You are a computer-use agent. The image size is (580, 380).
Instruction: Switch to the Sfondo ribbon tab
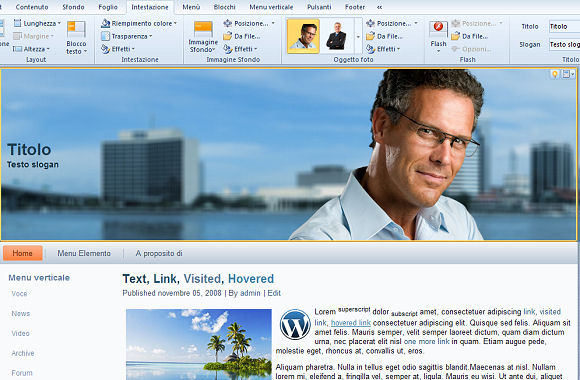73,7
